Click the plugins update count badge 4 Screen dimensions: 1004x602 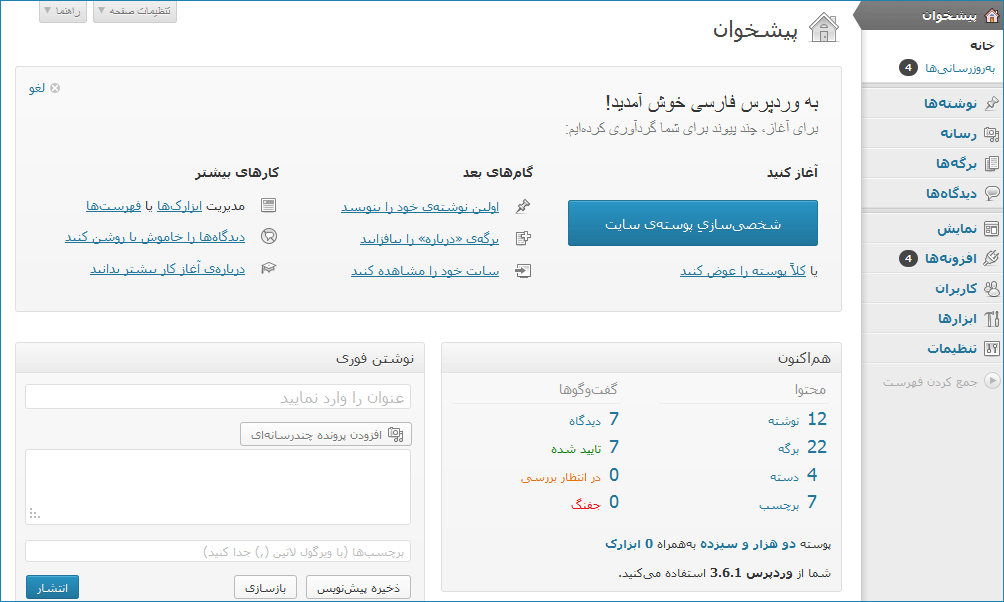pos(908,259)
